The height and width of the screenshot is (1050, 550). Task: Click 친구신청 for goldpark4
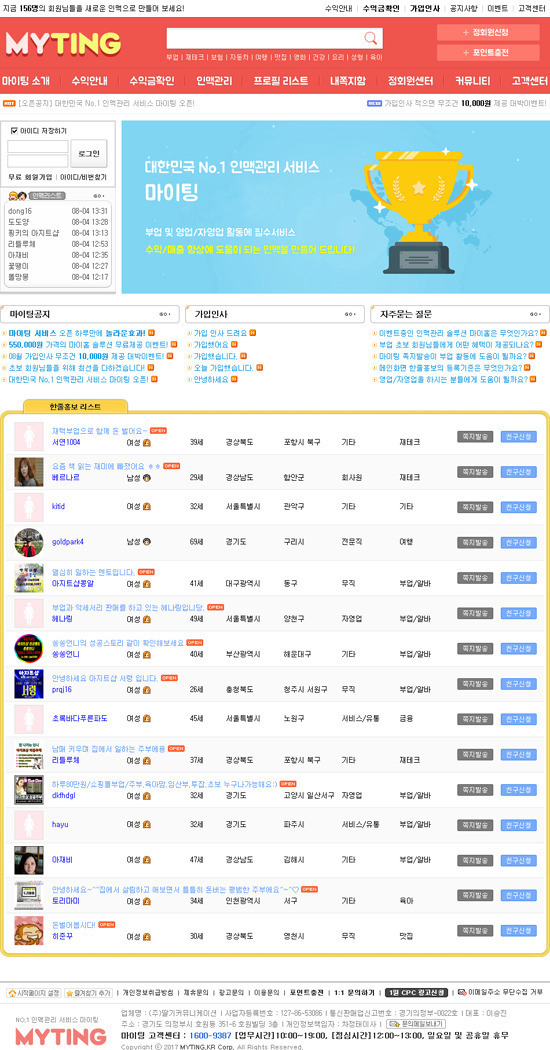[x=519, y=542]
